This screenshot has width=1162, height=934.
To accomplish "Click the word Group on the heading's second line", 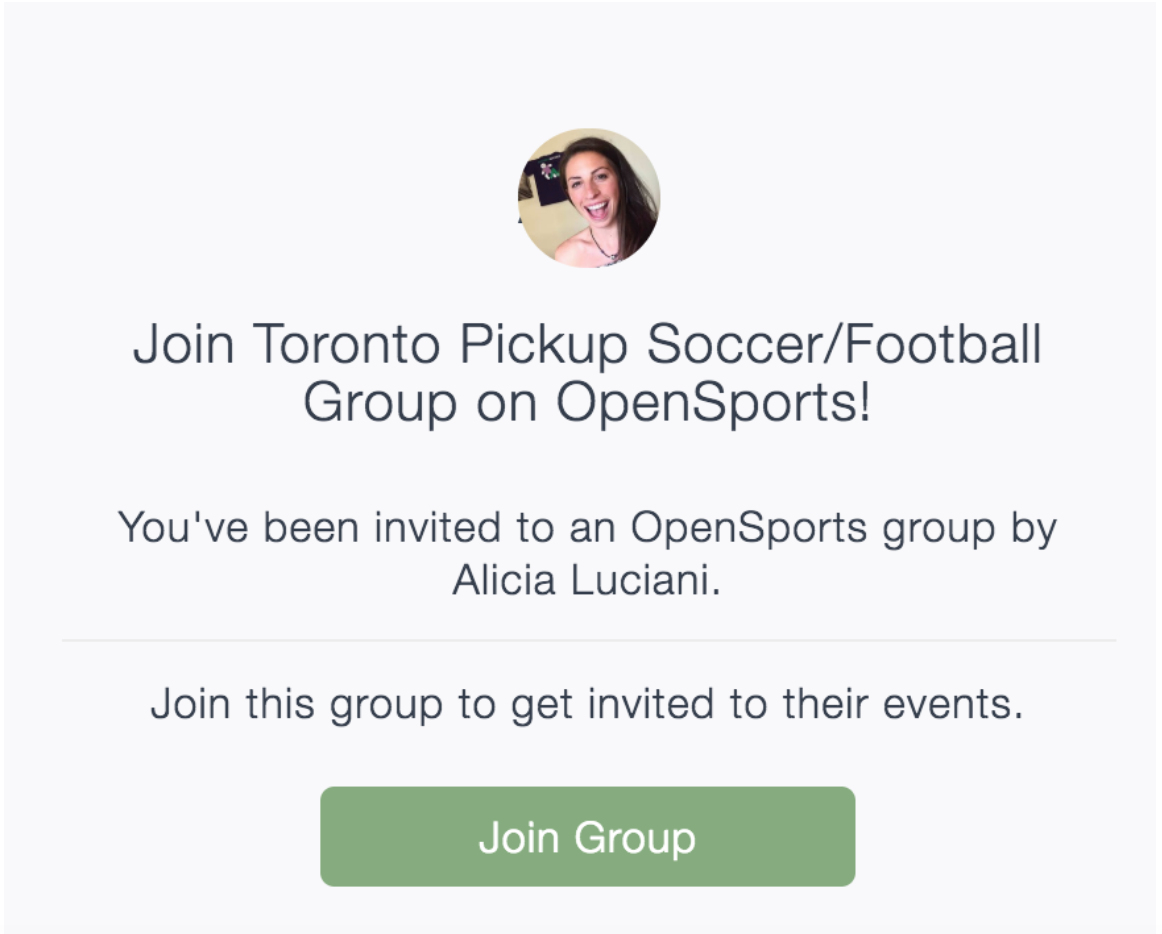I will coord(379,402).
